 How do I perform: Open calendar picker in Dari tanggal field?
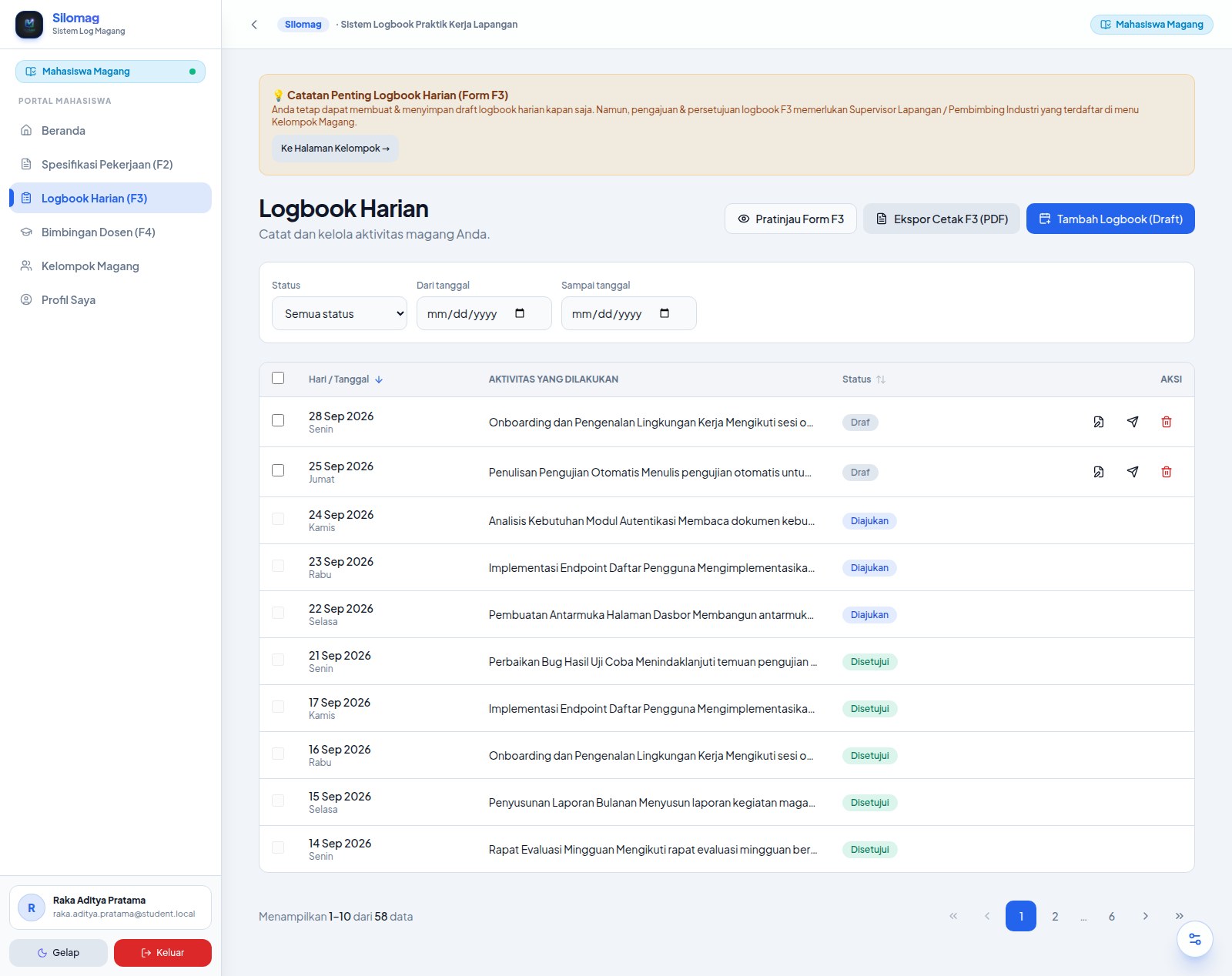520,313
